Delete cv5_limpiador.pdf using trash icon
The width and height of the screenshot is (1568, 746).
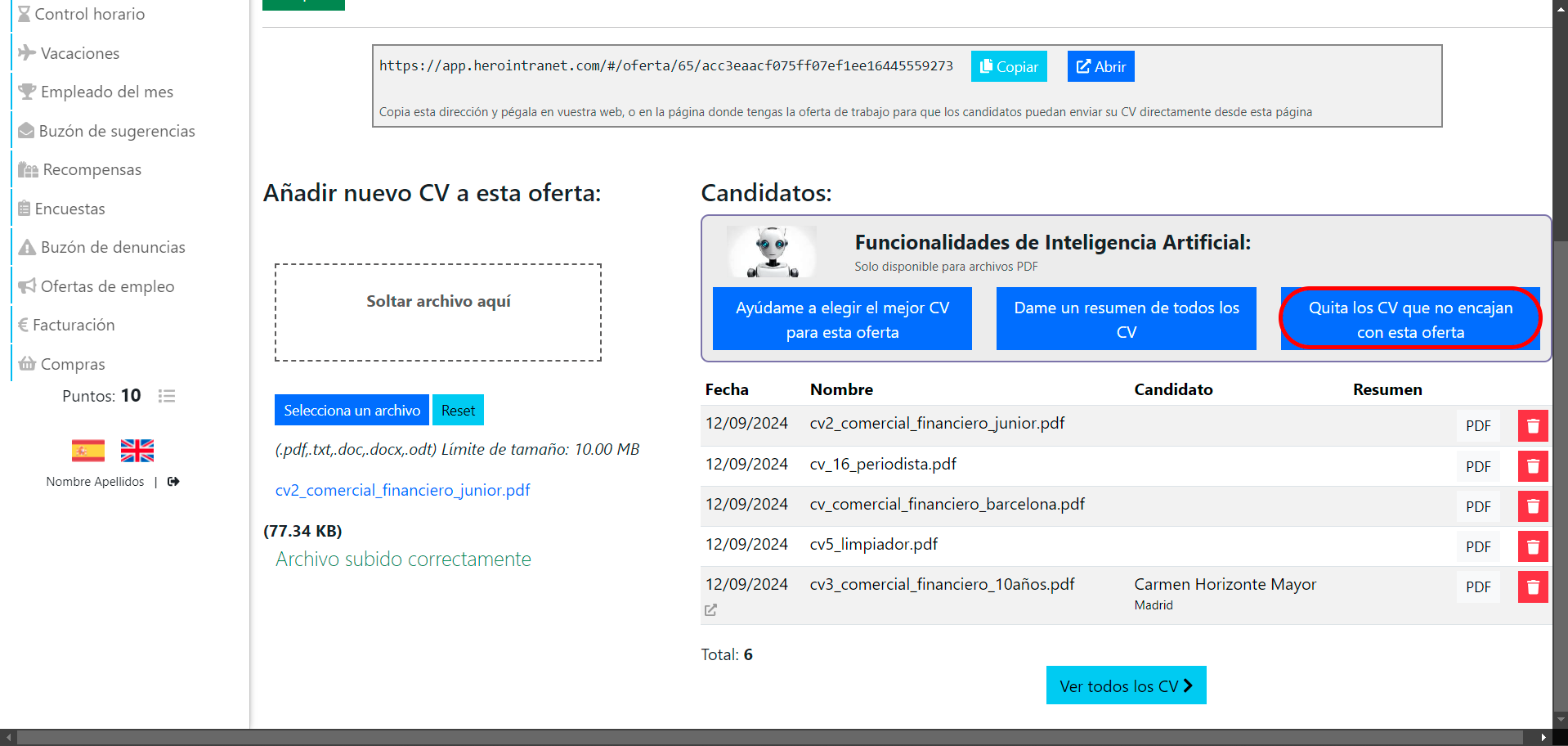coord(1533,546)
